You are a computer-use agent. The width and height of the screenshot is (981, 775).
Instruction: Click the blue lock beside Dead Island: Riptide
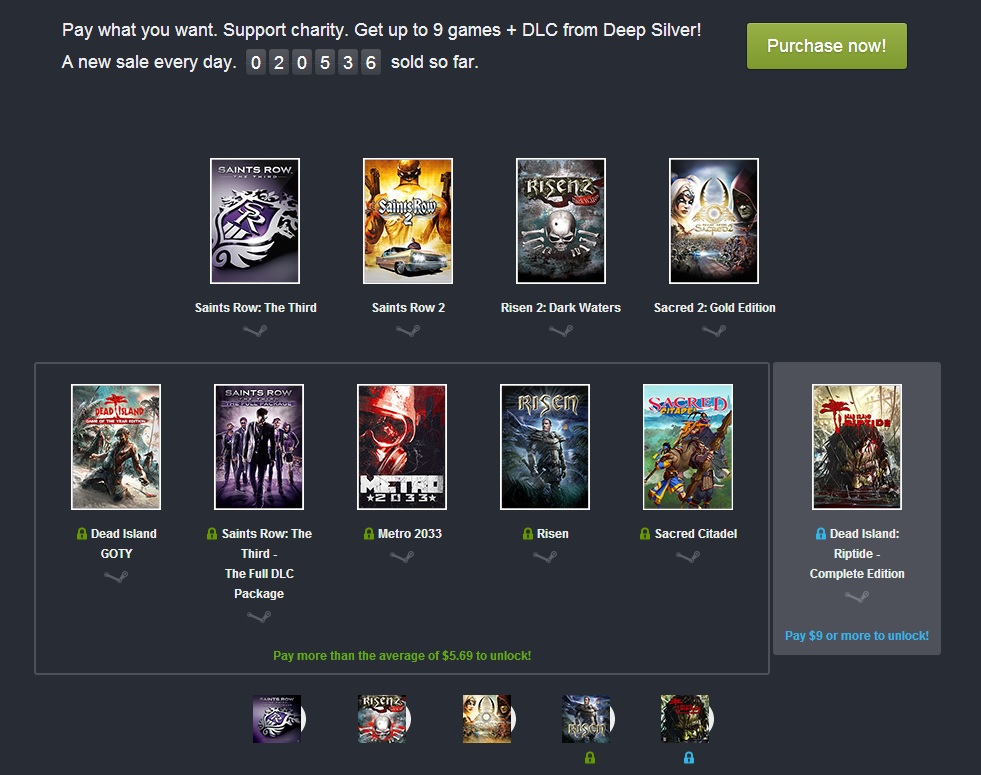(821, 534)
